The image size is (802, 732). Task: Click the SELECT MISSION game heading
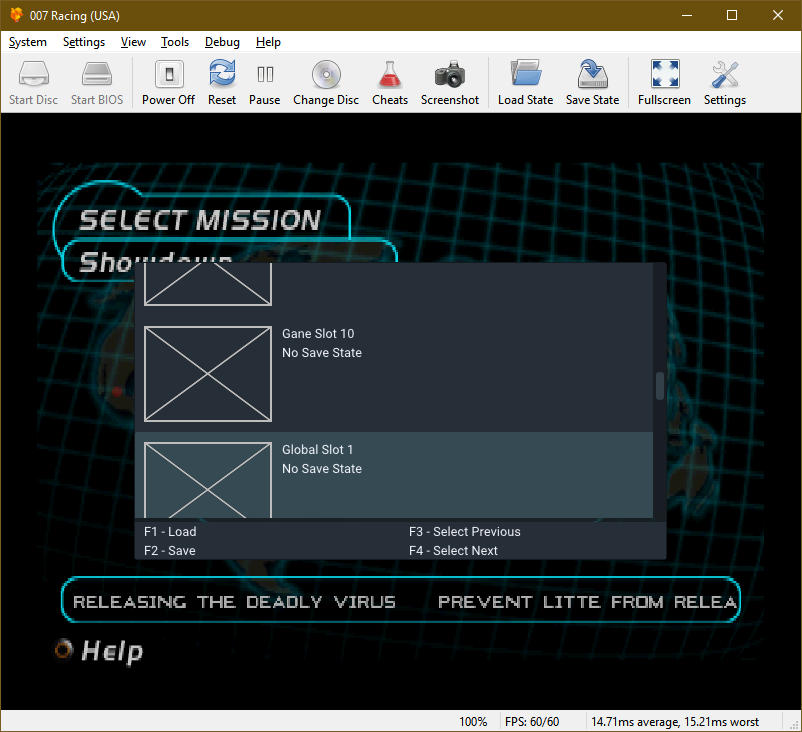point(200,220)
